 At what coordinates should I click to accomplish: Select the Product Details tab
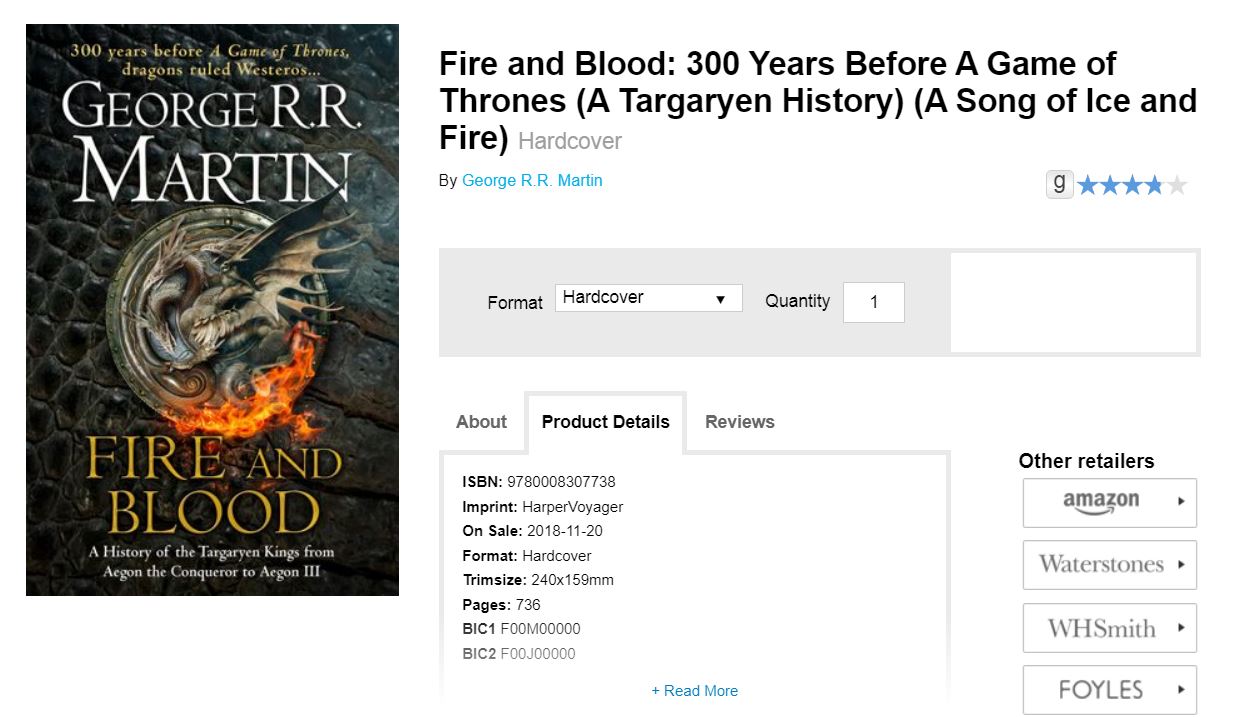[x=605, y=422]
